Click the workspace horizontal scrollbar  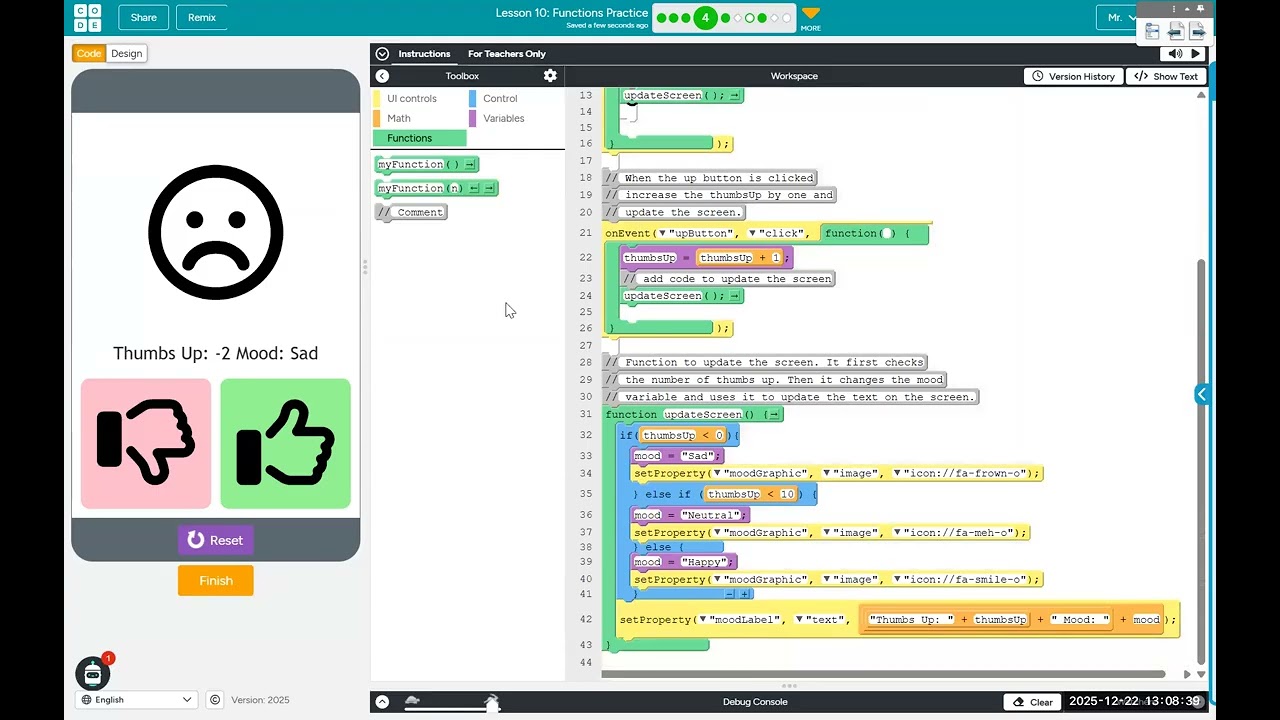click(x=884, y=674)
